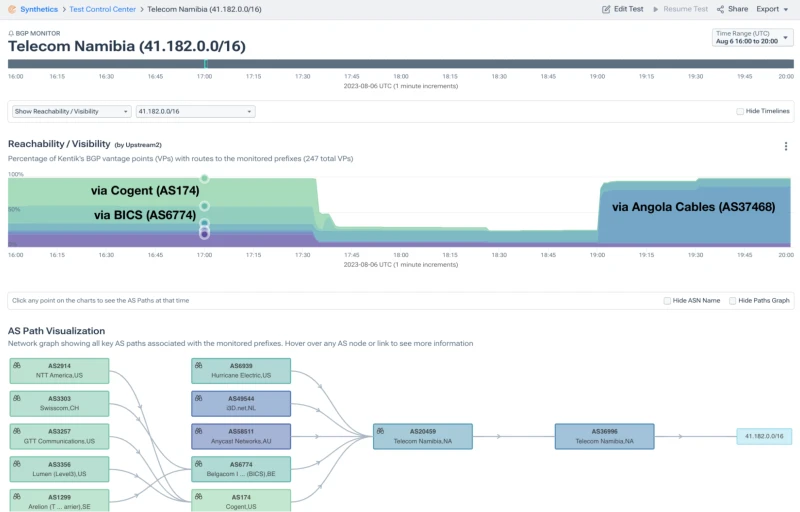Click the Edit Test pencil icon
Viewport: 800px width, 512px height.
point(606,9)
